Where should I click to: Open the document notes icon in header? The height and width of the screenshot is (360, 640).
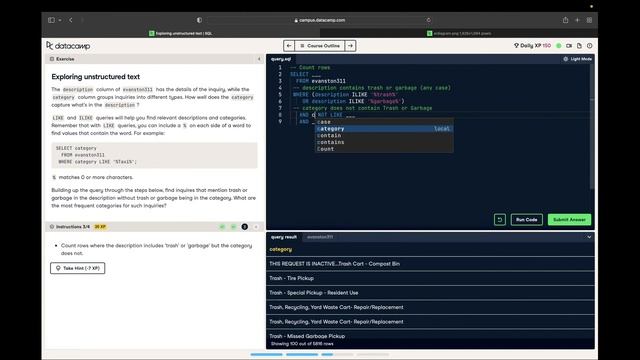pyautogui.click(x=579, y=46)
